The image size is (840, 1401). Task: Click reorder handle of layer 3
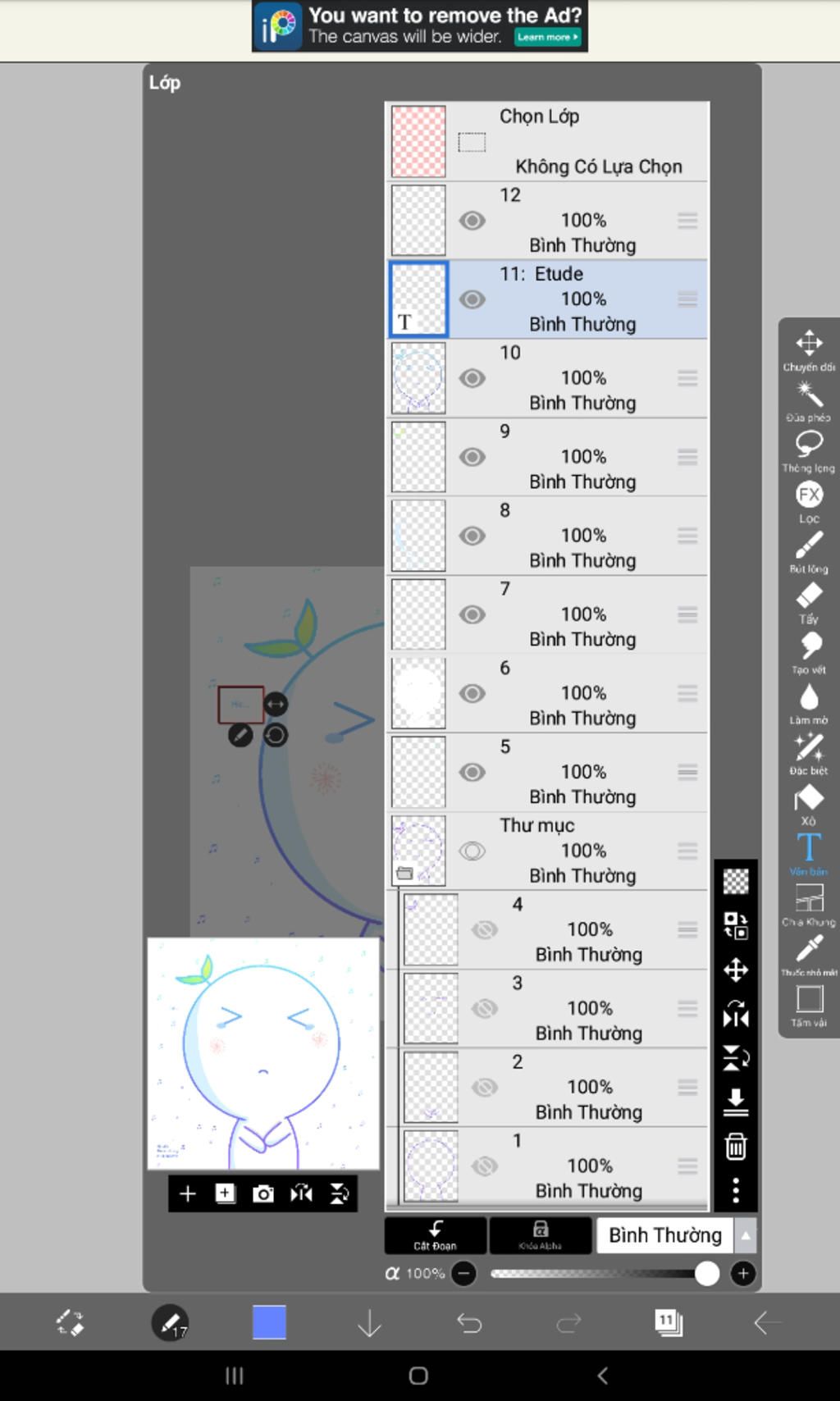coord(687,1008)
